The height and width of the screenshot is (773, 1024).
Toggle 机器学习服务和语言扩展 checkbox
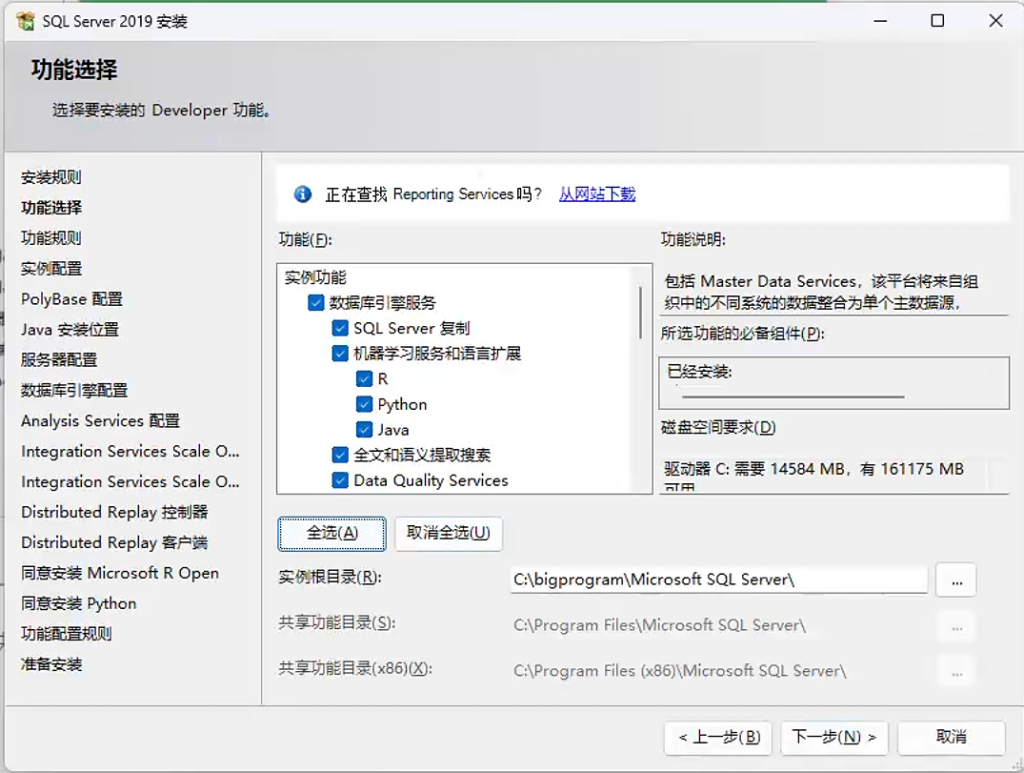coord(340,353)
